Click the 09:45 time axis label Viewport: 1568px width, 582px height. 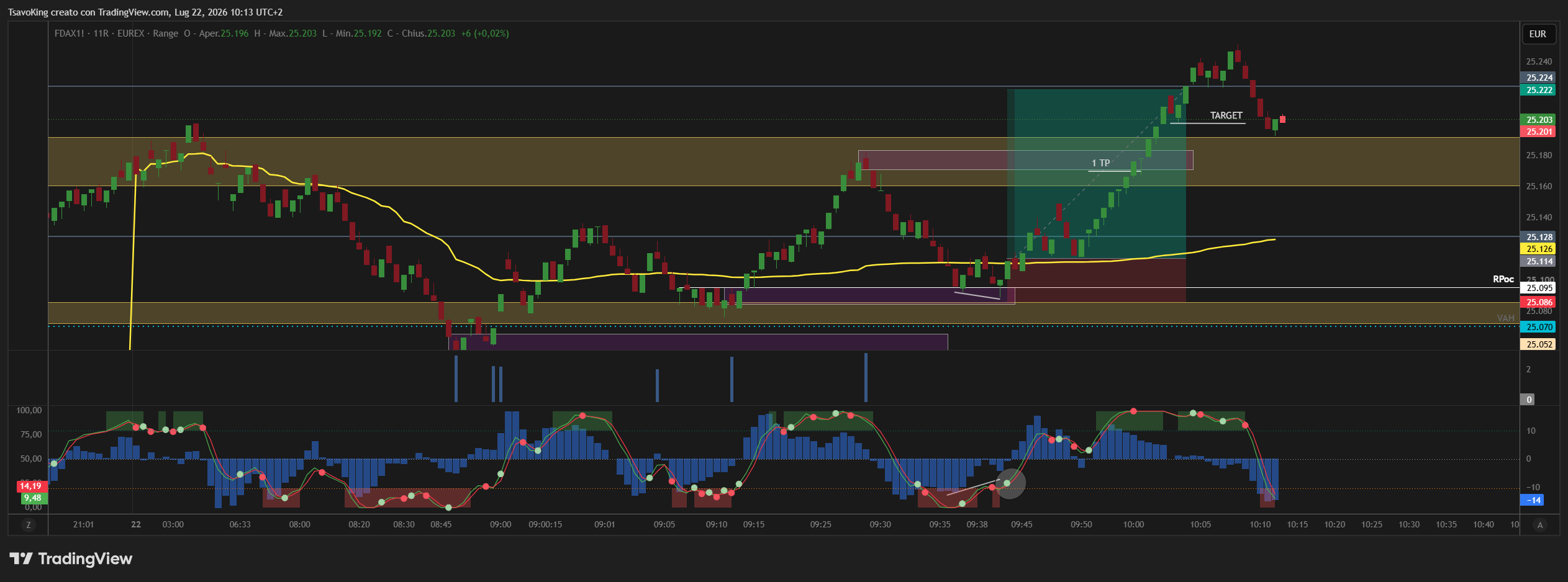[1022, 525]
